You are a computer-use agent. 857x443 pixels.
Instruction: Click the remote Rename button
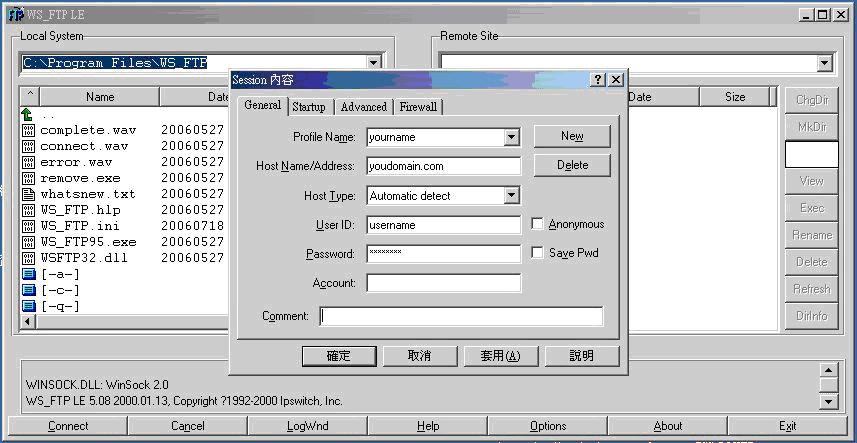[x=812, y=235]
